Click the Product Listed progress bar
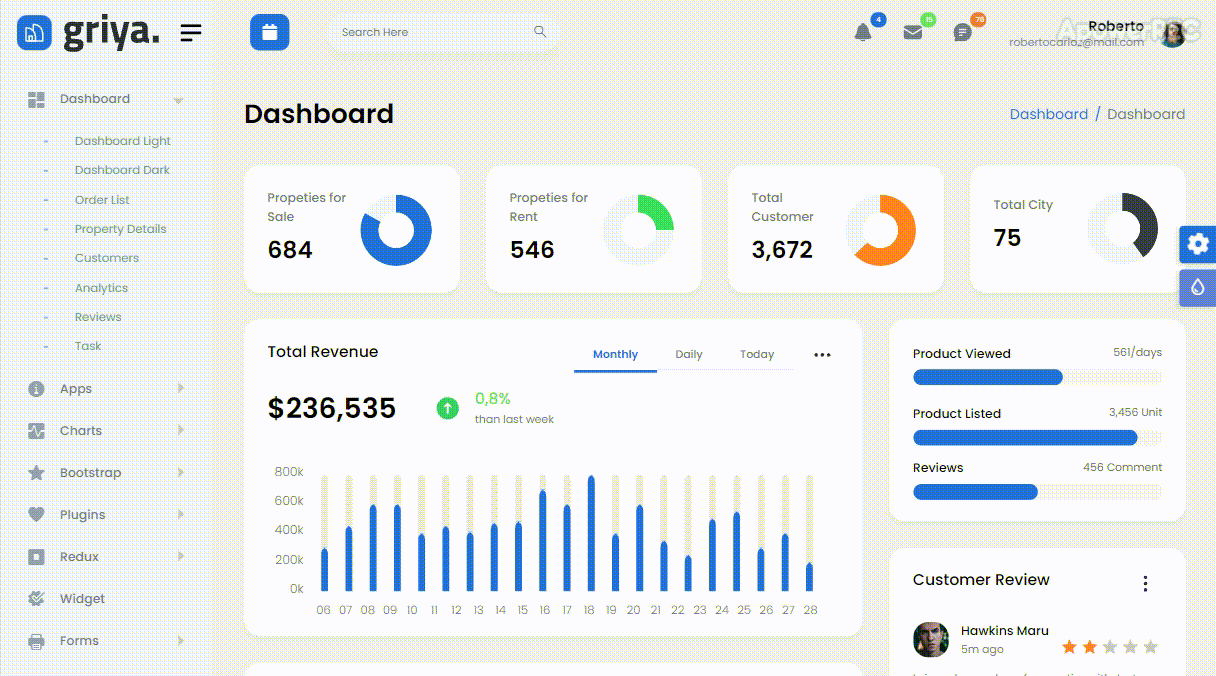This screenshot has width=1216, height=676. point(1037,437)
